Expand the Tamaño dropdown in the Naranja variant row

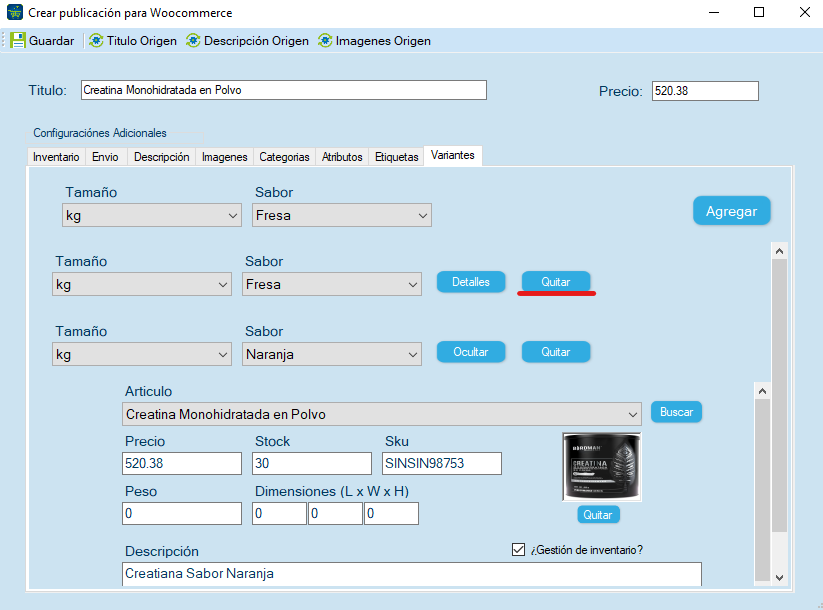(x=142, y=354)
